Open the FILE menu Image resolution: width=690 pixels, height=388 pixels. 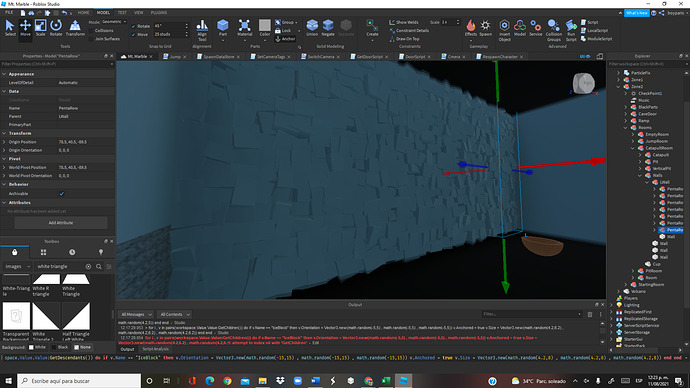point(9,13)
